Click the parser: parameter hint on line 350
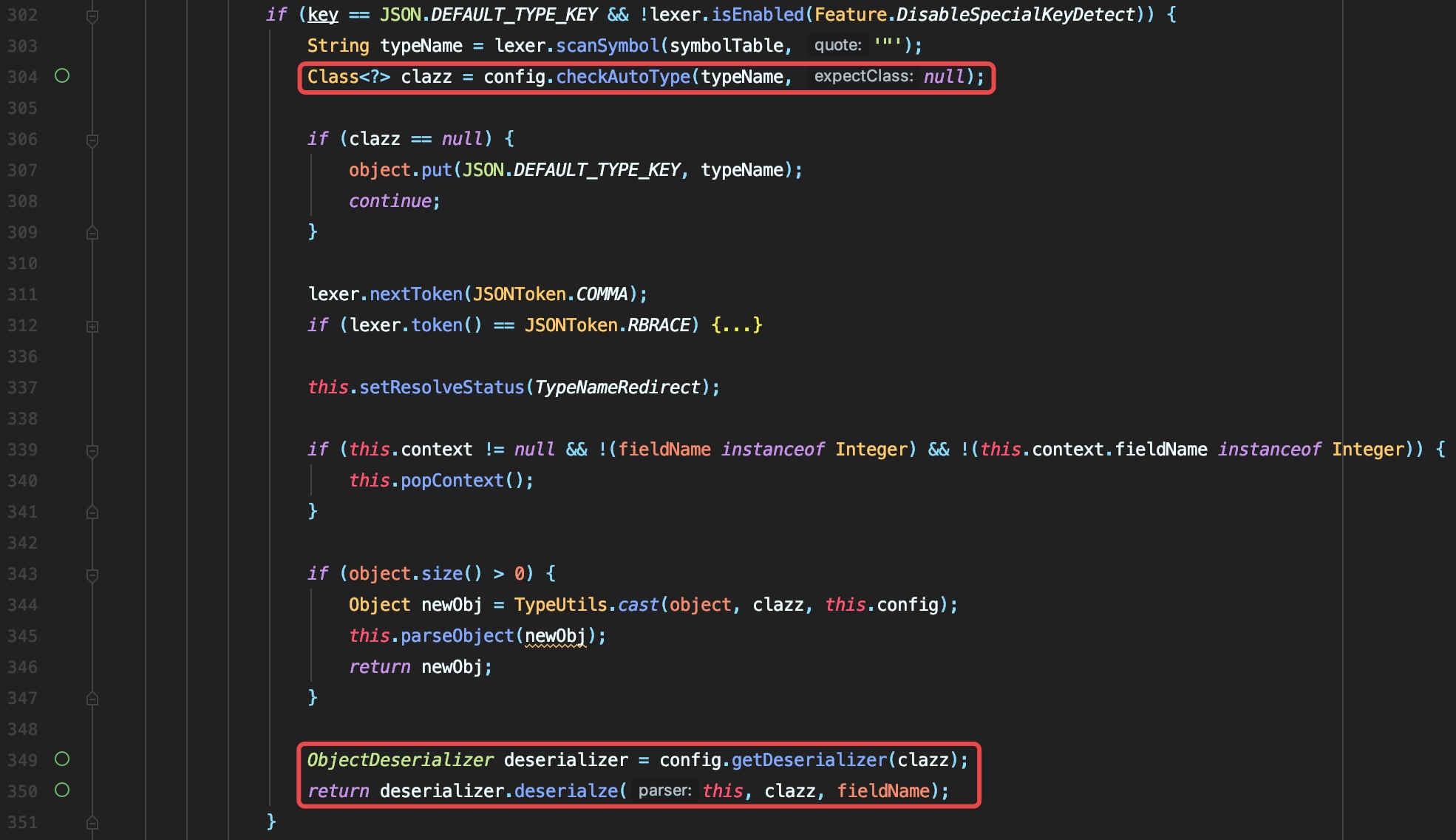 click(665, 791)
